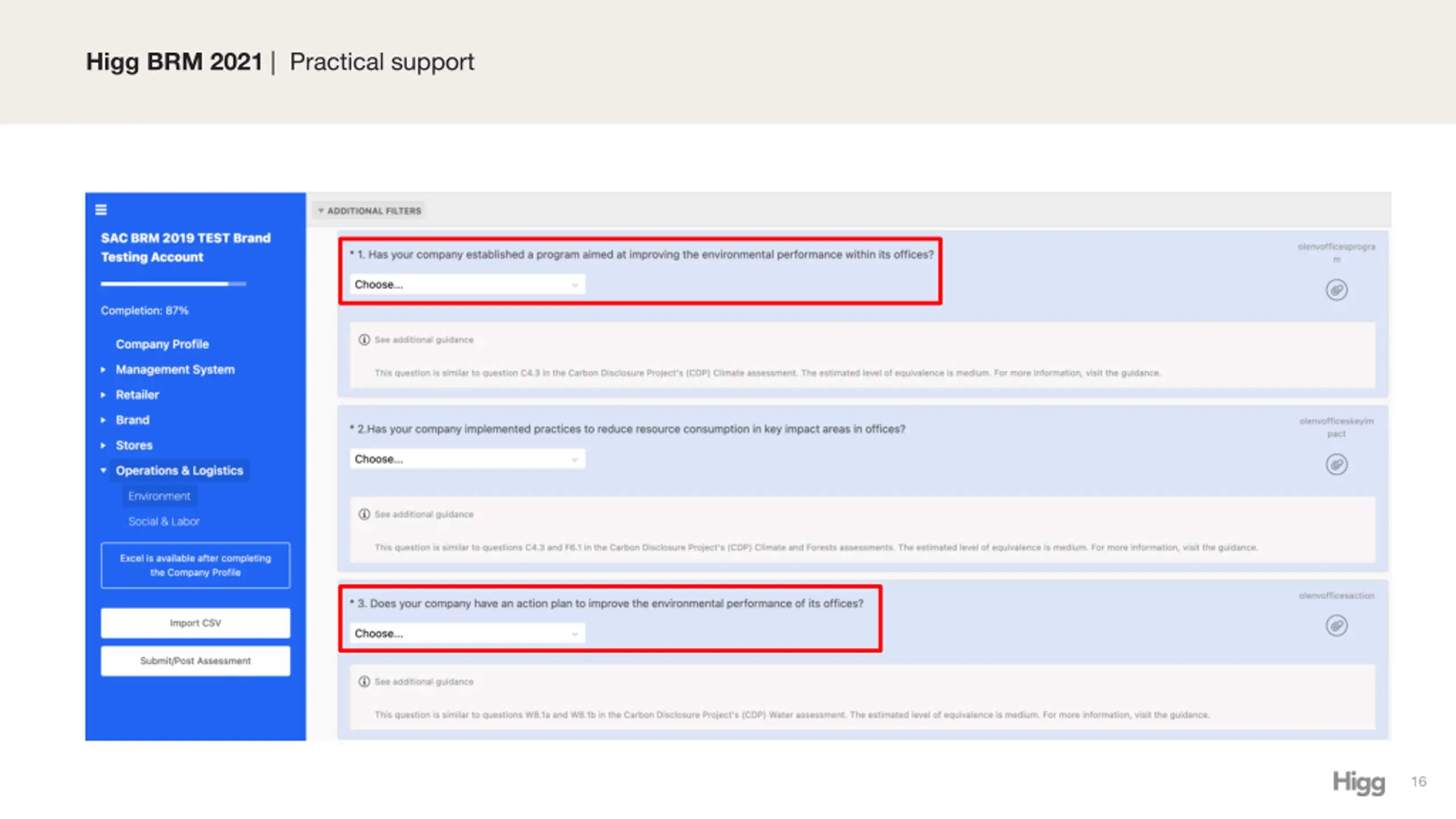Click SAC BRM 2019 TEST Brand account title
Viewport: 1456px width, 819px height.
(185, 247)
